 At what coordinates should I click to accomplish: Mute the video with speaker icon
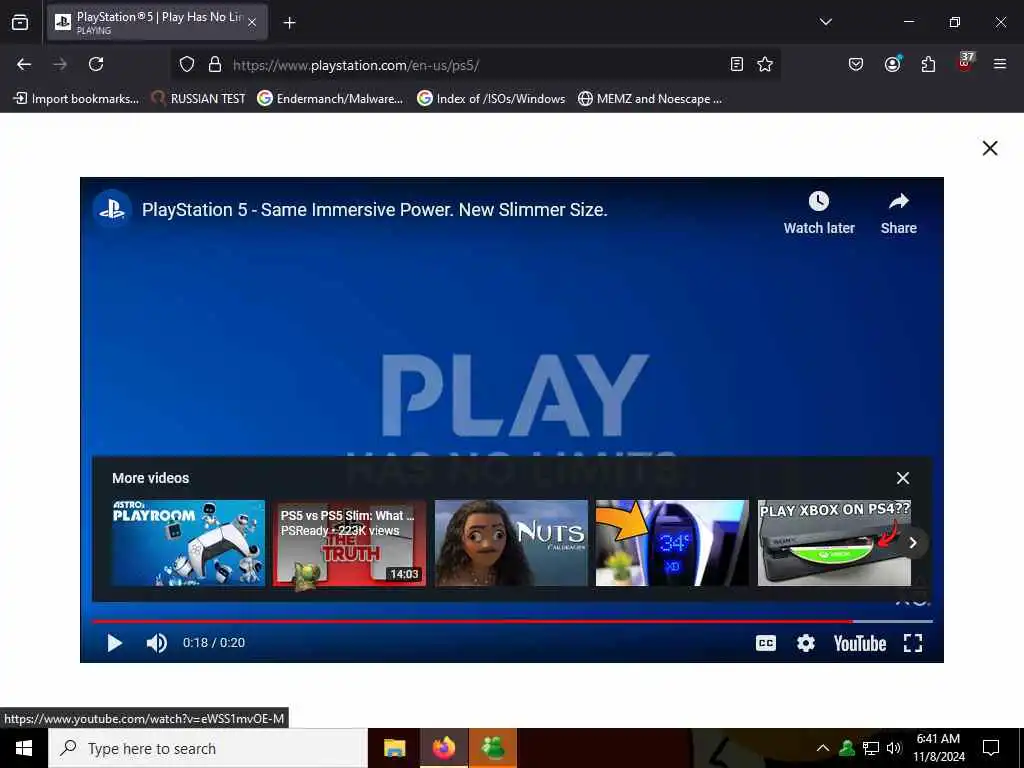coord(157,643)
